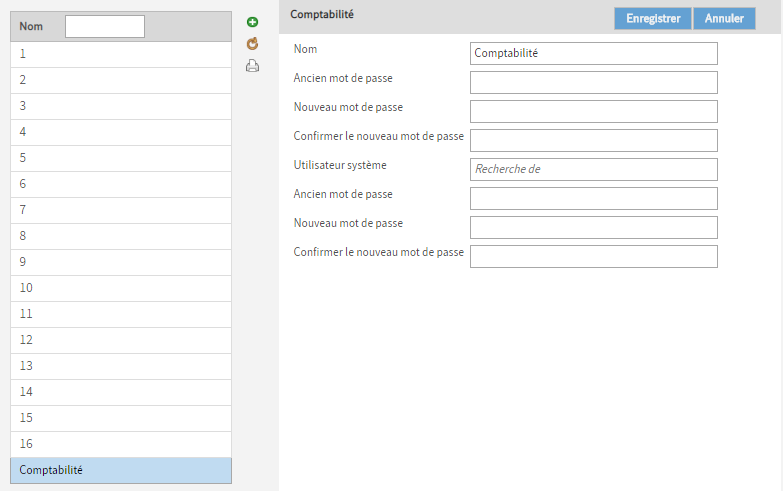The height and width of the screenshot is (491, 783).
Task: Select list row 14
Action: point(121,392)
